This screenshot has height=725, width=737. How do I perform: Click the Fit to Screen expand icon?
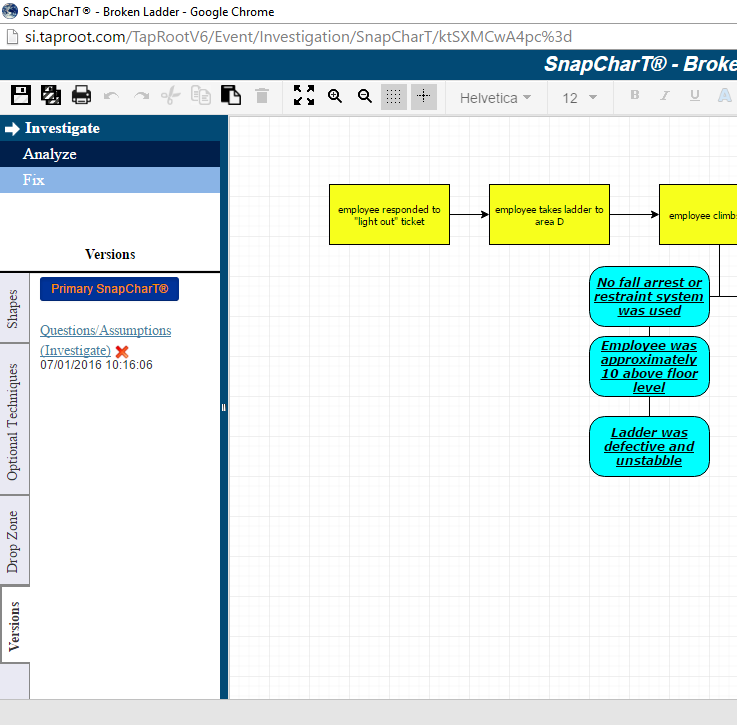pos(304,96)
